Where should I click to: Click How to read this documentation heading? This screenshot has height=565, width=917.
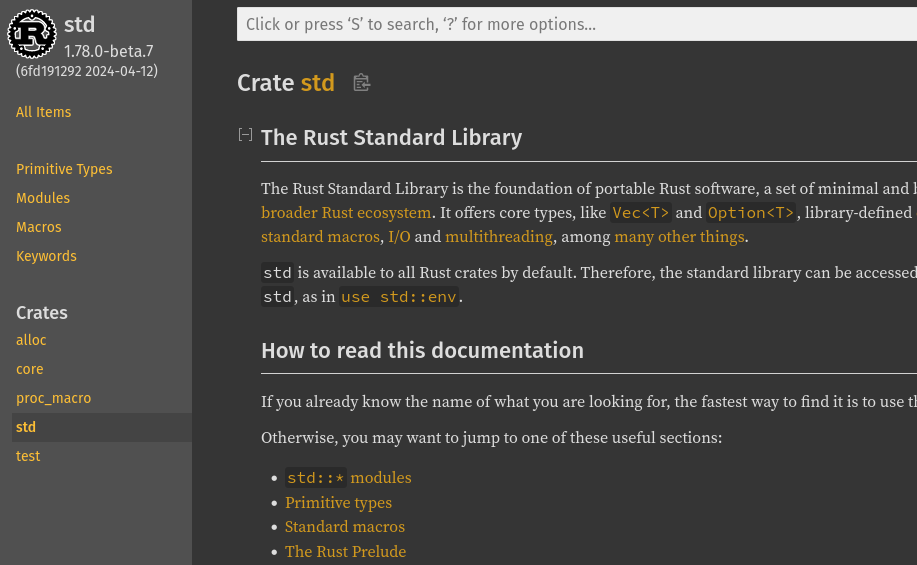click(x=422, y=350)
